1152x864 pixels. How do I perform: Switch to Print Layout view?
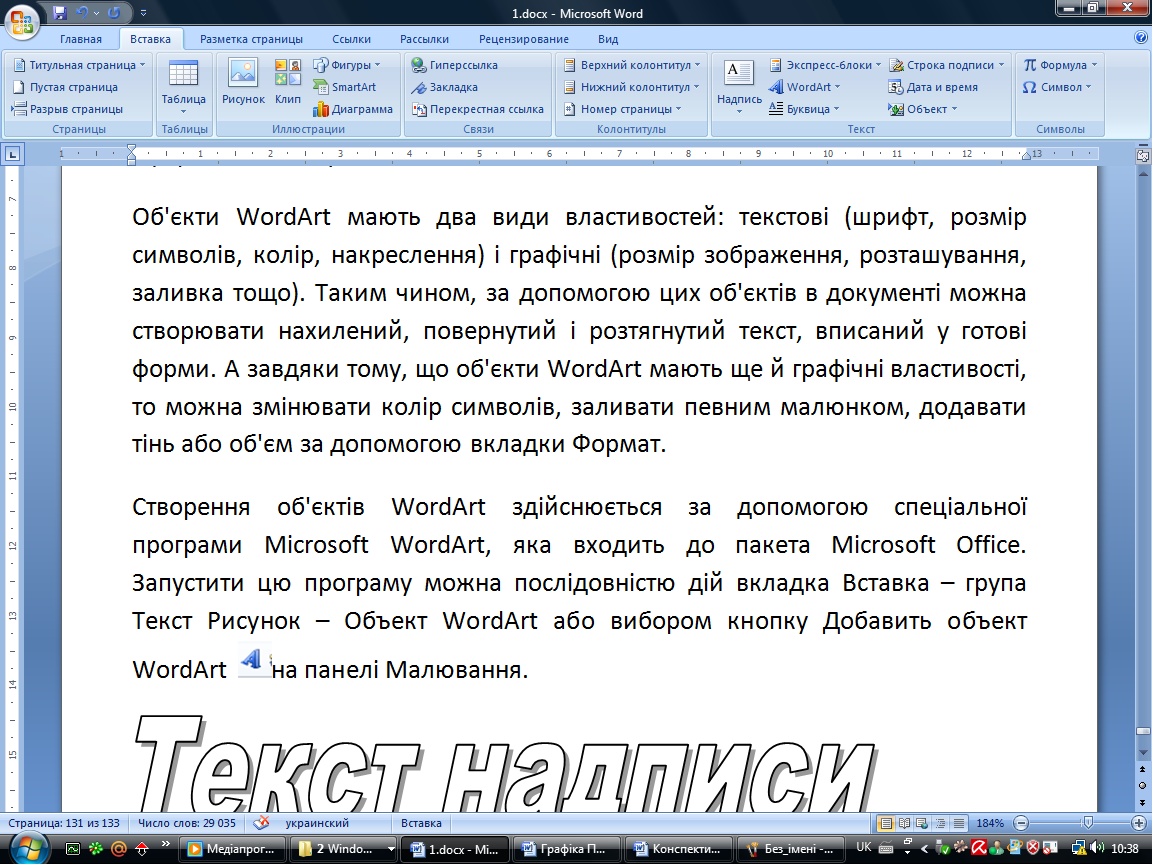pyautogui.click(x=886, y=823)
